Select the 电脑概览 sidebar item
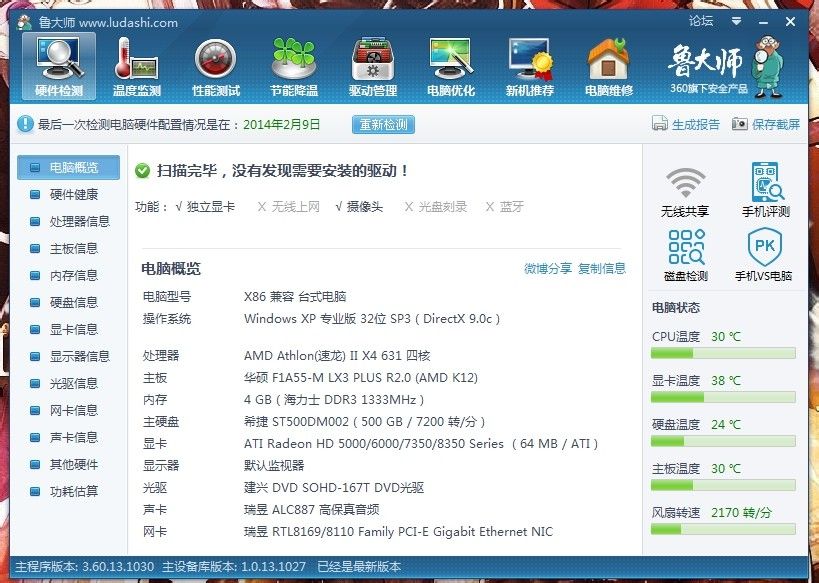 (x=68, y=168)
